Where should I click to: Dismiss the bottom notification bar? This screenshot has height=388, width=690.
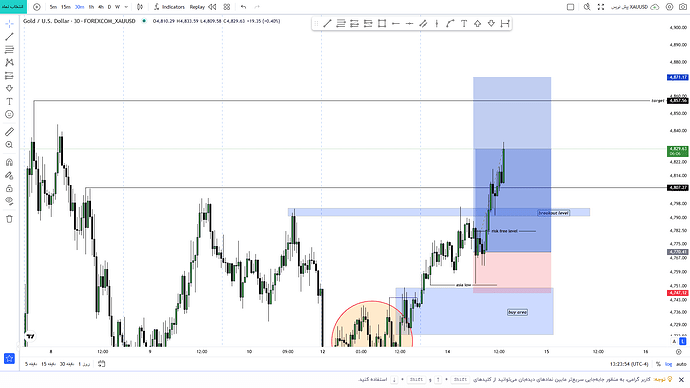tap(681, 380)
